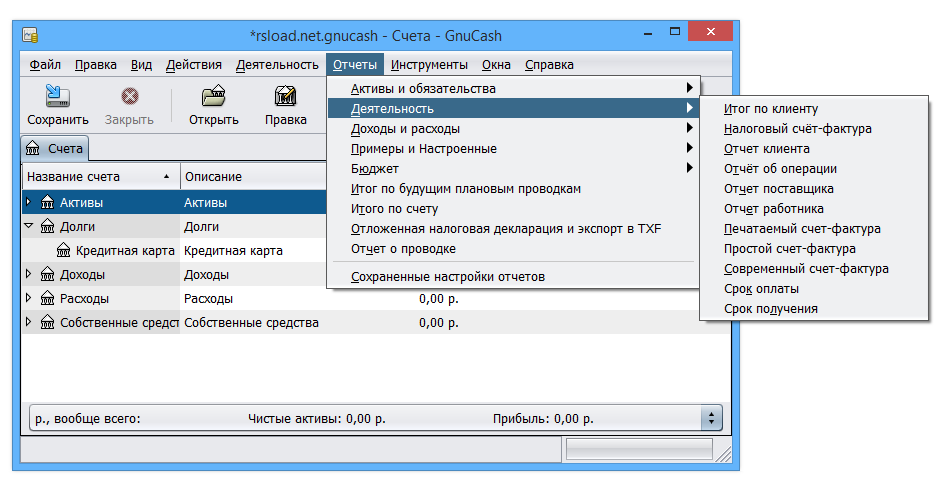
Task: Select Срок оплаты report
Action: coord(814,288)
